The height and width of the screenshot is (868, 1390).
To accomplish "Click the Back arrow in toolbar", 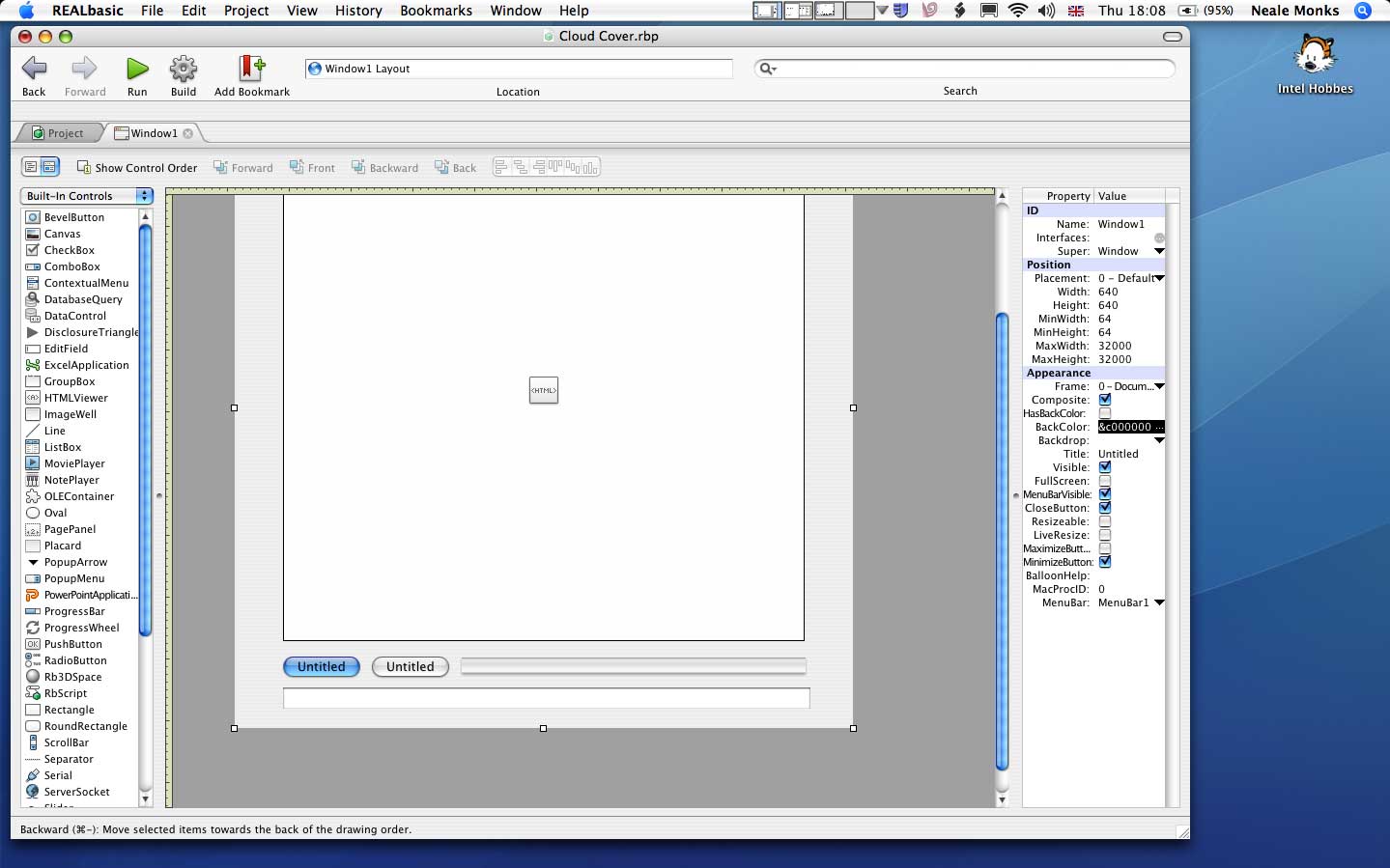I will [x=34, y=69].
